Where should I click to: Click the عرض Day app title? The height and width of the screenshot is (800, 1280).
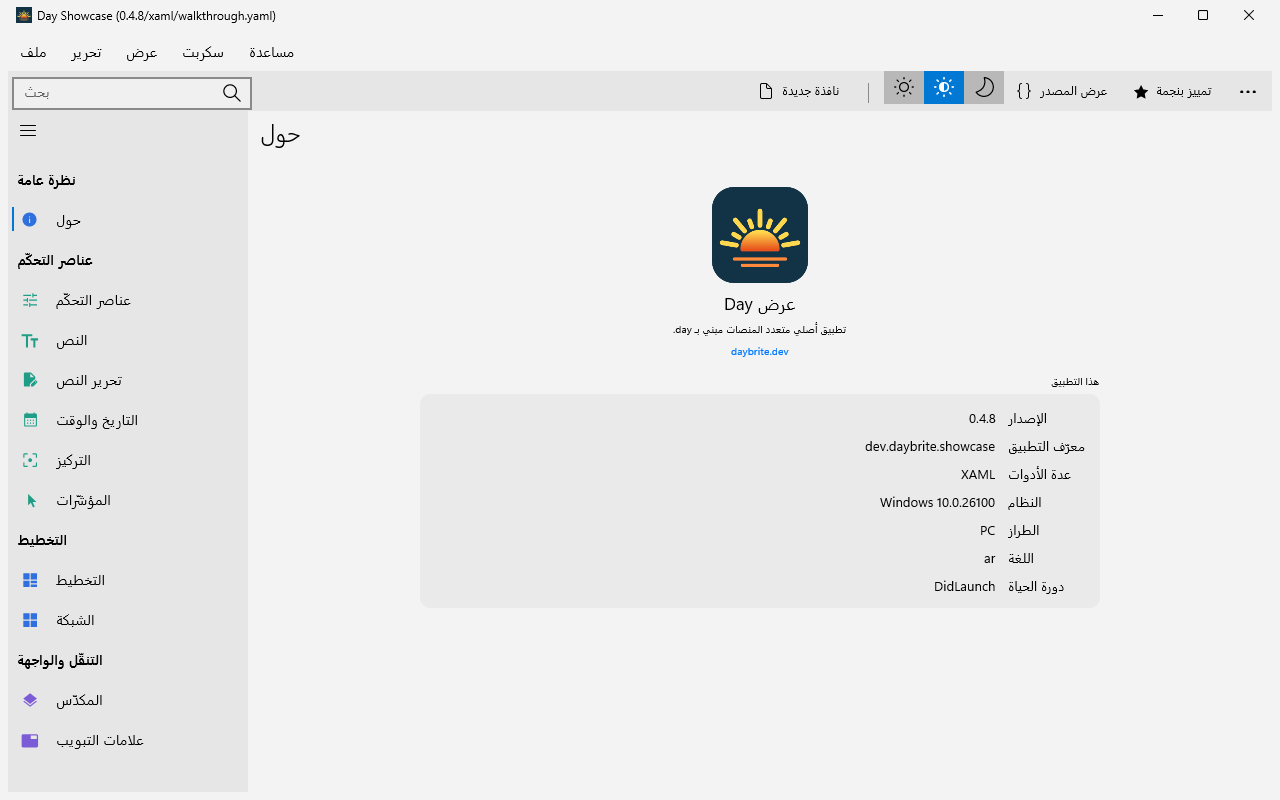(x=760, y=305)
